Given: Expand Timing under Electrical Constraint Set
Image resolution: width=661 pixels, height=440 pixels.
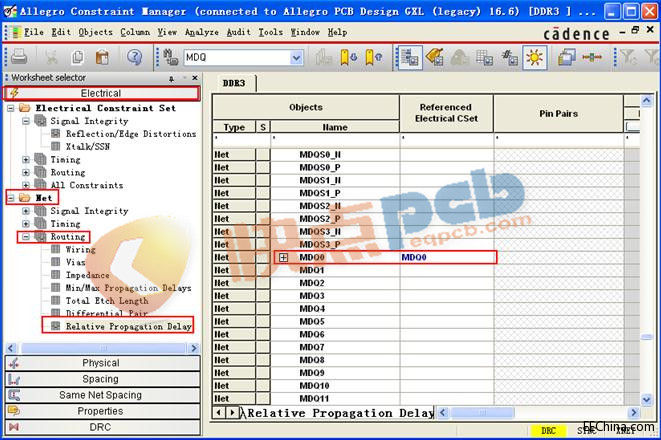Looking at the screenshot, I should click(26, 160).
